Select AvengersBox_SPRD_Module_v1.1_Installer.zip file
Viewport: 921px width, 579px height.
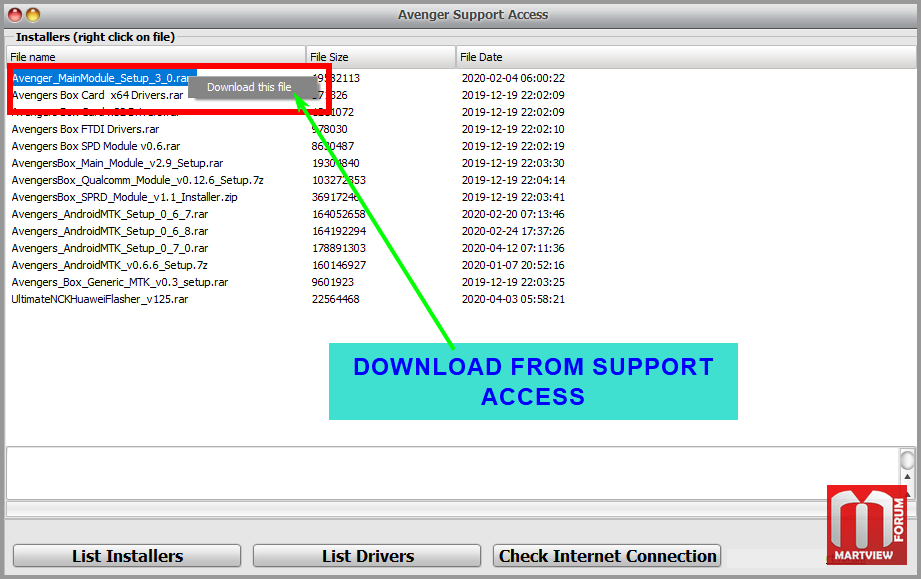click(125, 197)
